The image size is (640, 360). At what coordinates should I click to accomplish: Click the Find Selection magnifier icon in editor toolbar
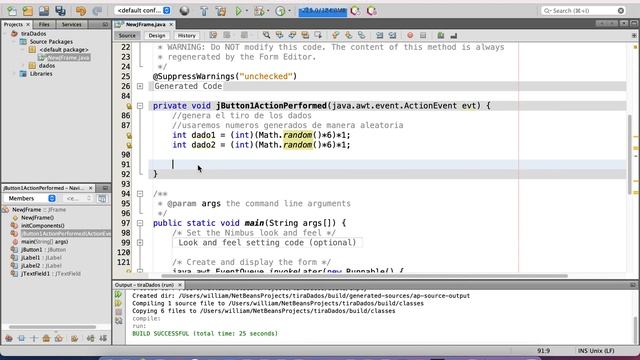coord(266,36)
